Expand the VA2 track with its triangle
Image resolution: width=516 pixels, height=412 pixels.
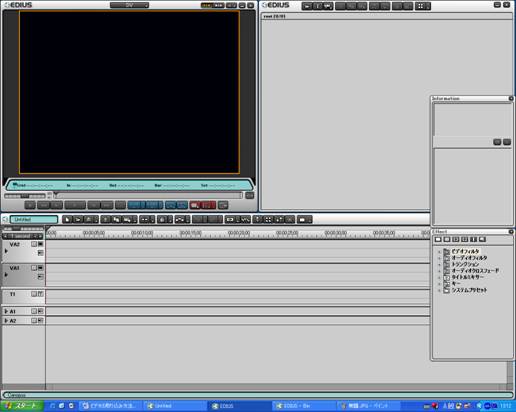pyautogui.click(x=6, y=251)
